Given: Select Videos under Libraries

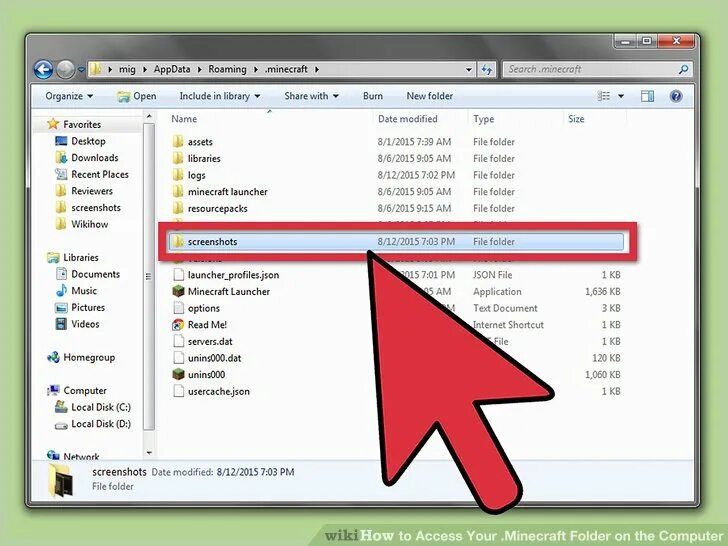Looking at the screenshot, I should (85, 324).
